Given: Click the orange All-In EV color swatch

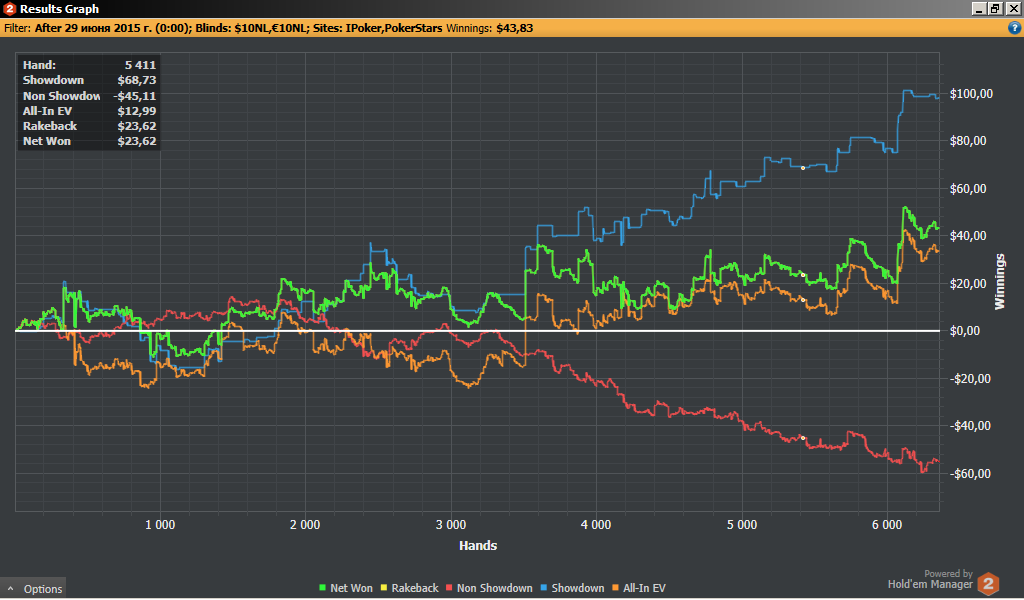Looking at the screenshot, I should (615, 588).
